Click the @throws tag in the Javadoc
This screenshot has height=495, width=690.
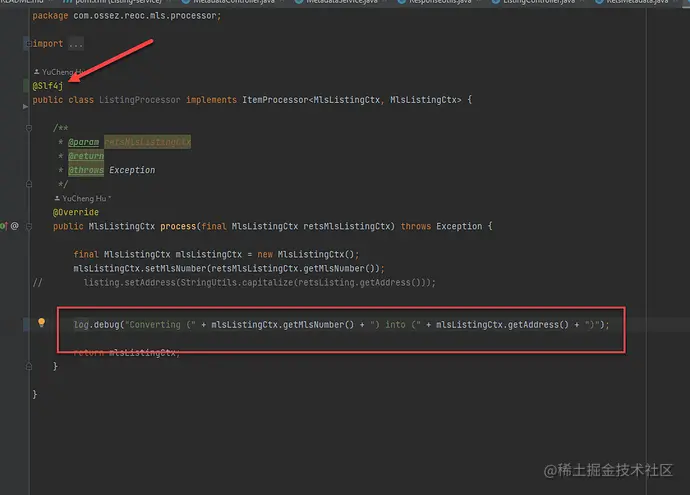coord(86,170)
